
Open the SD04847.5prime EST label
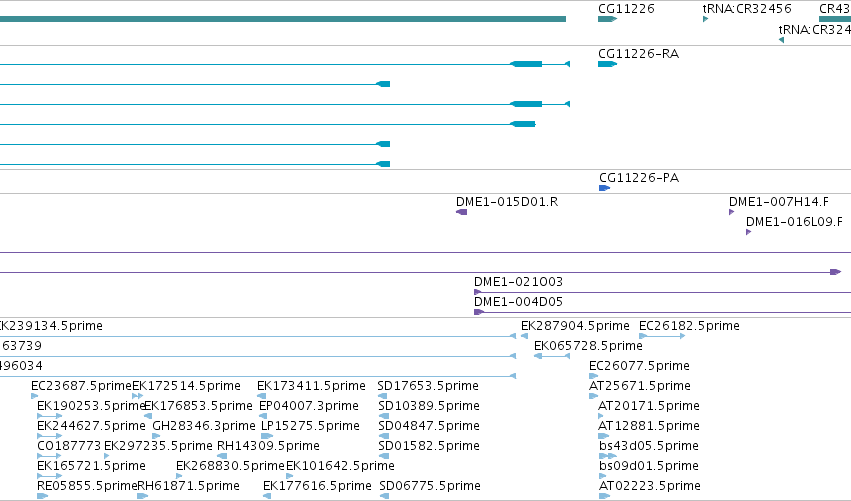click(x=429, y=426)
